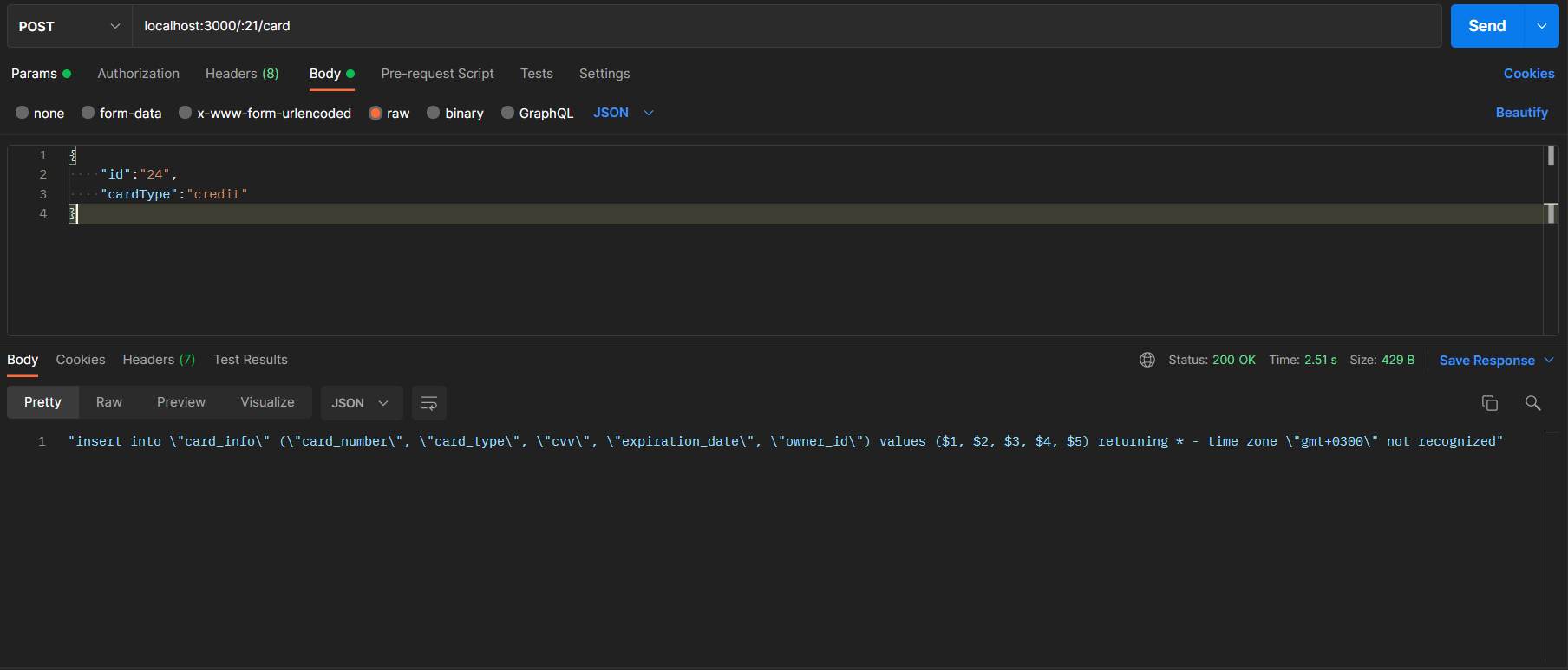Open search in the response with magnifier icon
This screenshot has width=1568, height=670.
click(1533, 403)
